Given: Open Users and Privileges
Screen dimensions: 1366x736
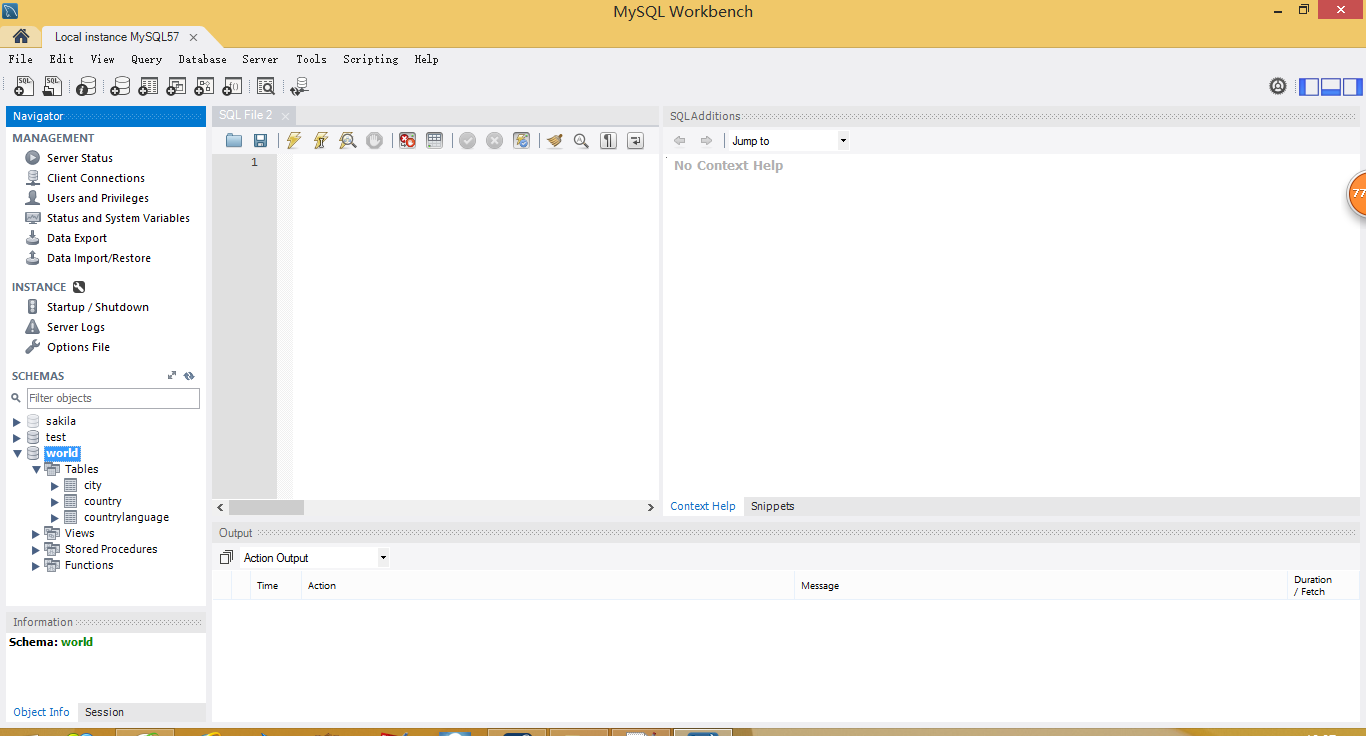Looking at the screenshot, I should coord(98,198).
